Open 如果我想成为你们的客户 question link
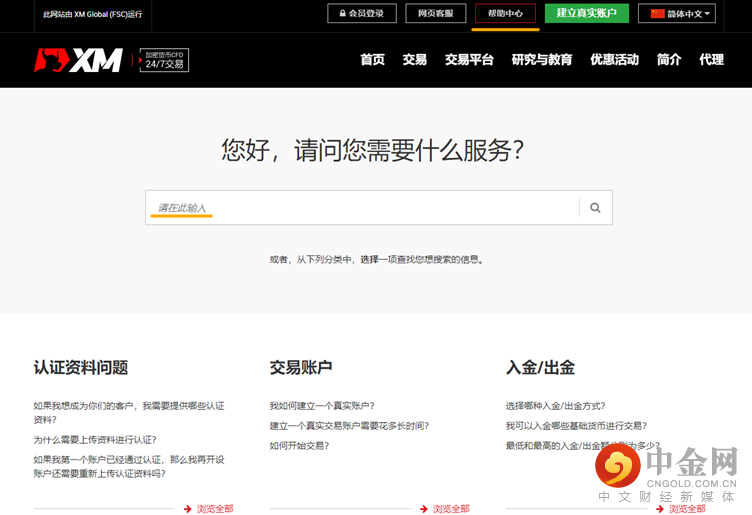 [129, 412]
